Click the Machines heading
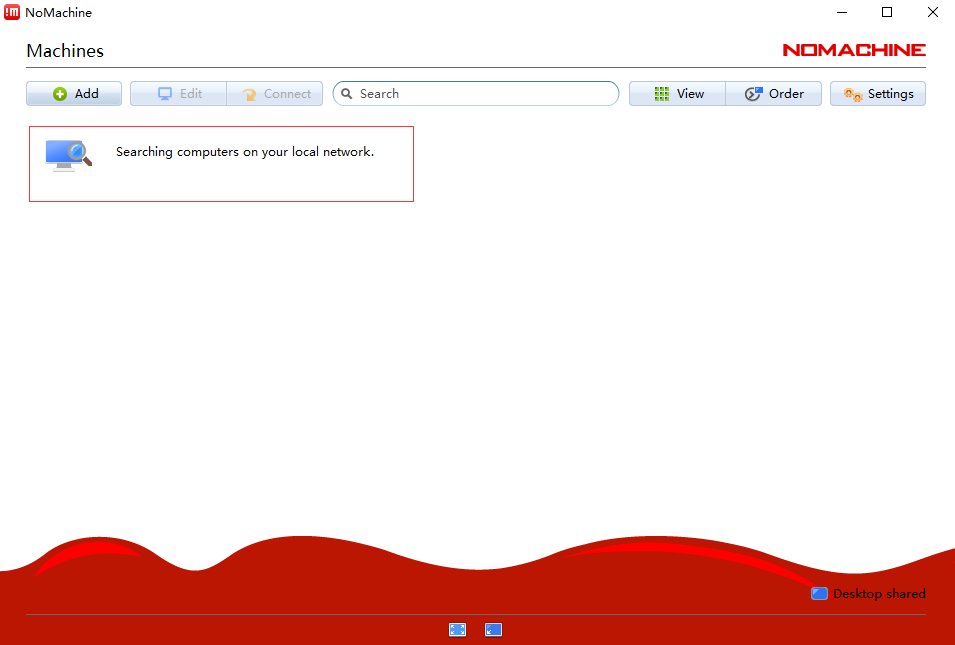Screen dimensions: 955x645 click(65, 51)
